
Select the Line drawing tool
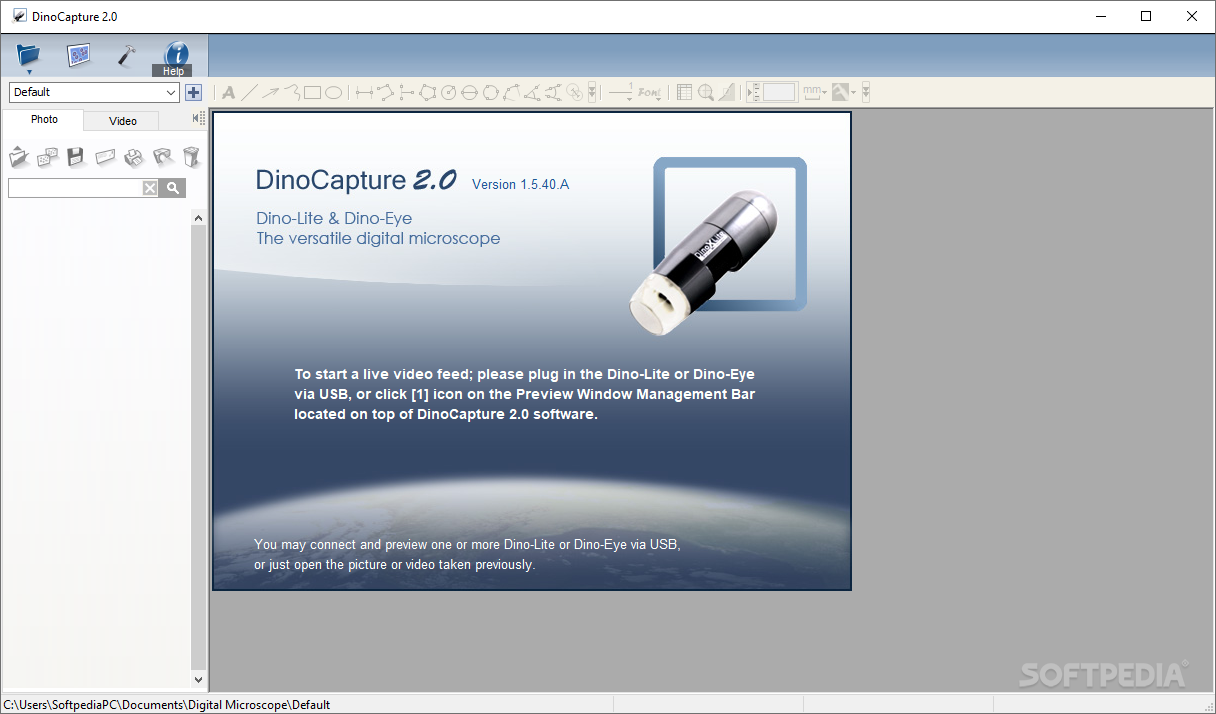pos(249,92)
